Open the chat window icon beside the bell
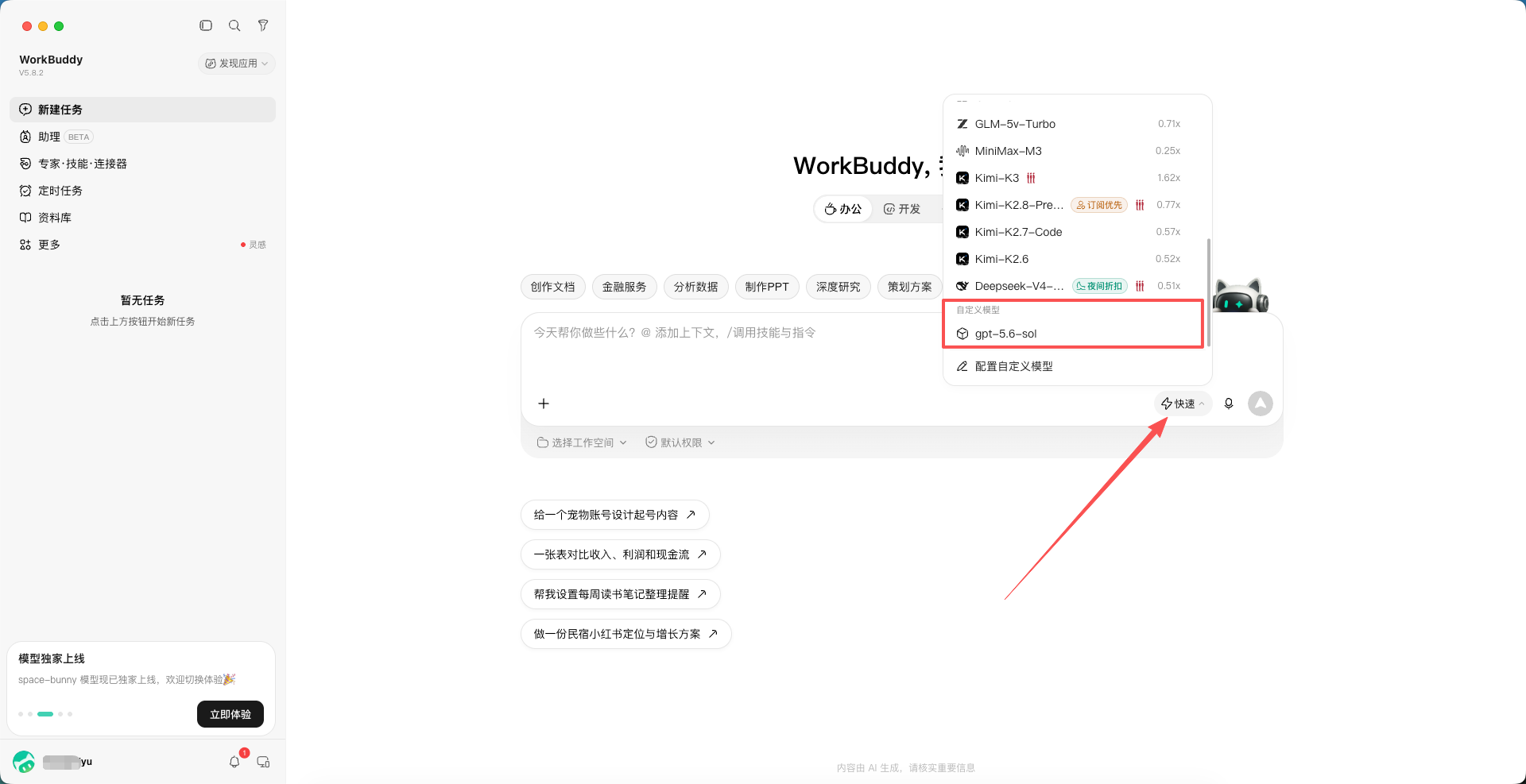The width and height of the screenshot is (1526, 784). pyautogui.click(x=263, y=762)
